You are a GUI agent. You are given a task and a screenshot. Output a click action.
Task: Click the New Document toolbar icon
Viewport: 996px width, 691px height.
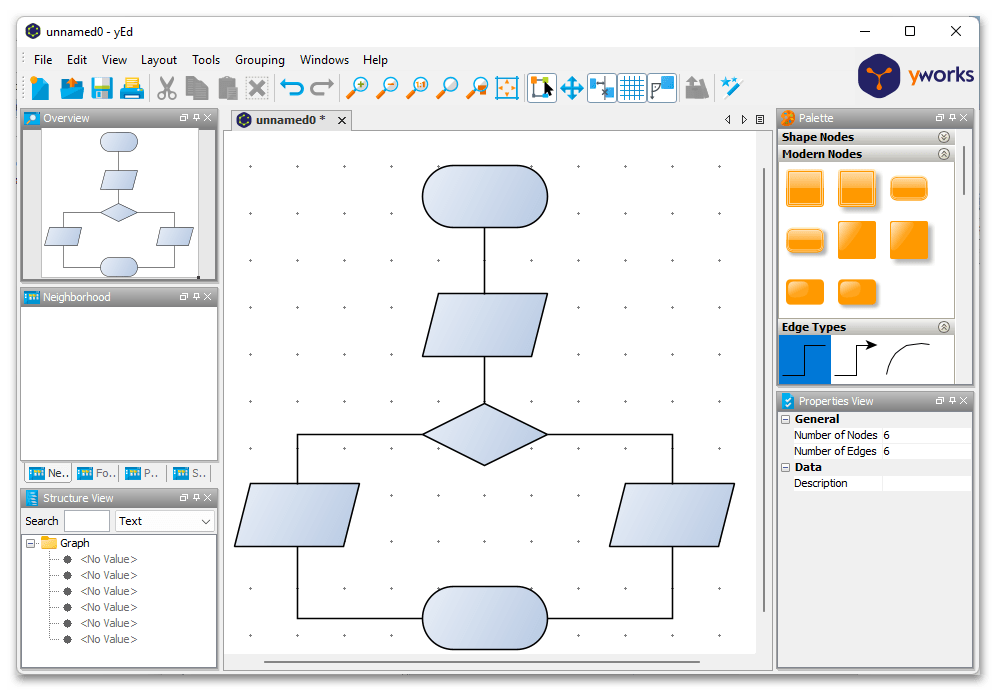[40, 88]
